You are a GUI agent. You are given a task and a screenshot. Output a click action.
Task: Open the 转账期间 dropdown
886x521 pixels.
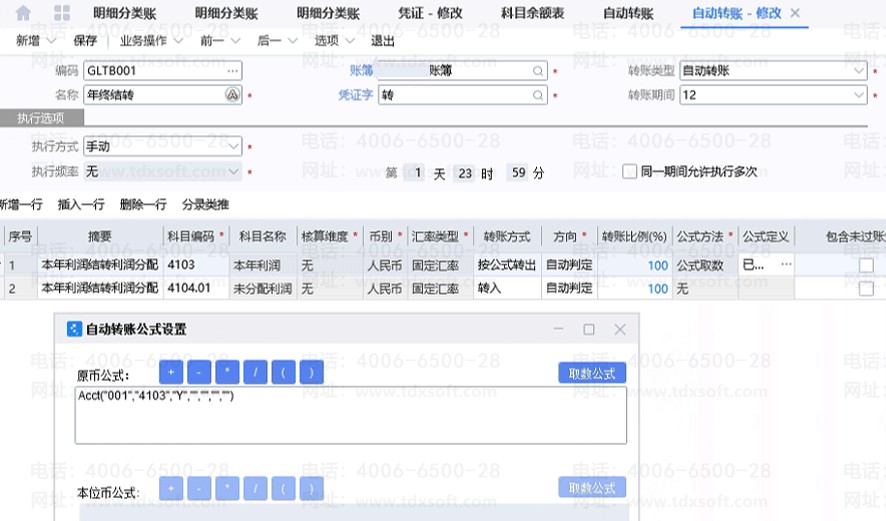[859, 95]
